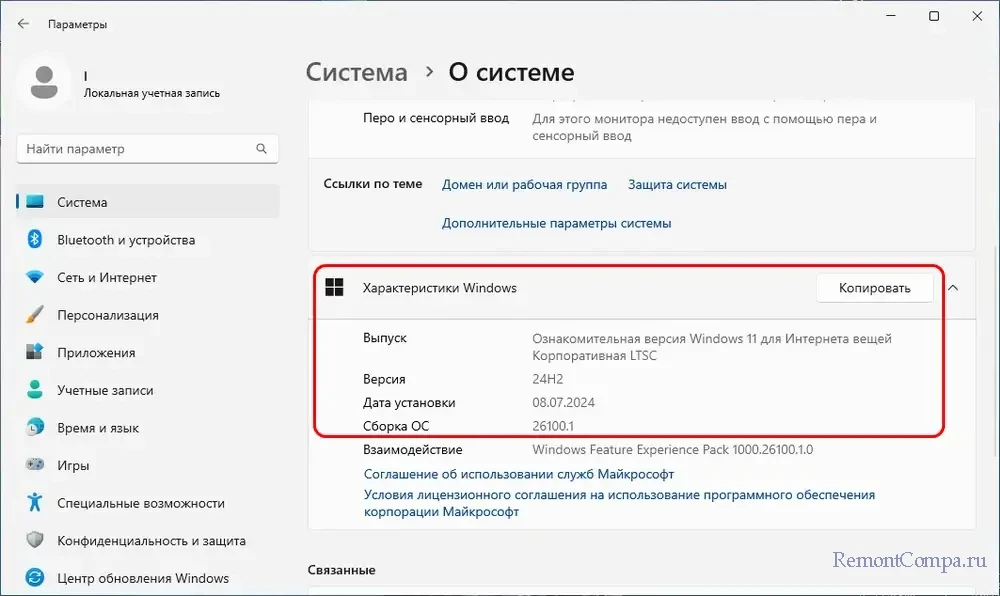Click the Время и язык globe icon

34,428
